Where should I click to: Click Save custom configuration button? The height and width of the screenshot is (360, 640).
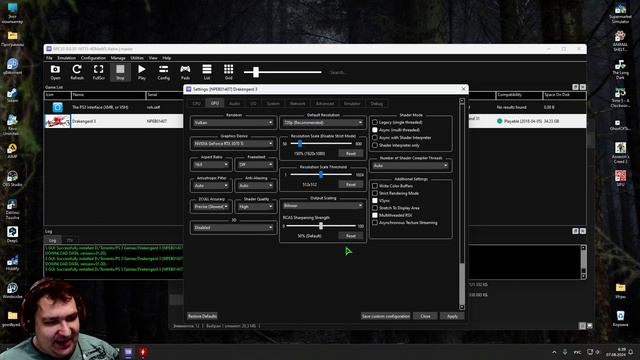tap(385, 316)
